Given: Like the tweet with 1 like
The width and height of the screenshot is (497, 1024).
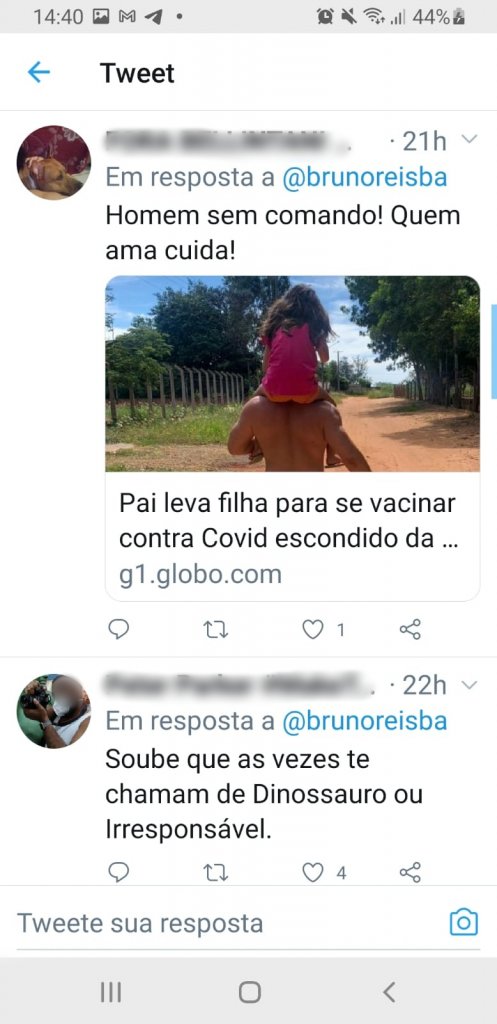Looking at the screenshot, I should click(x=313, y=630).
